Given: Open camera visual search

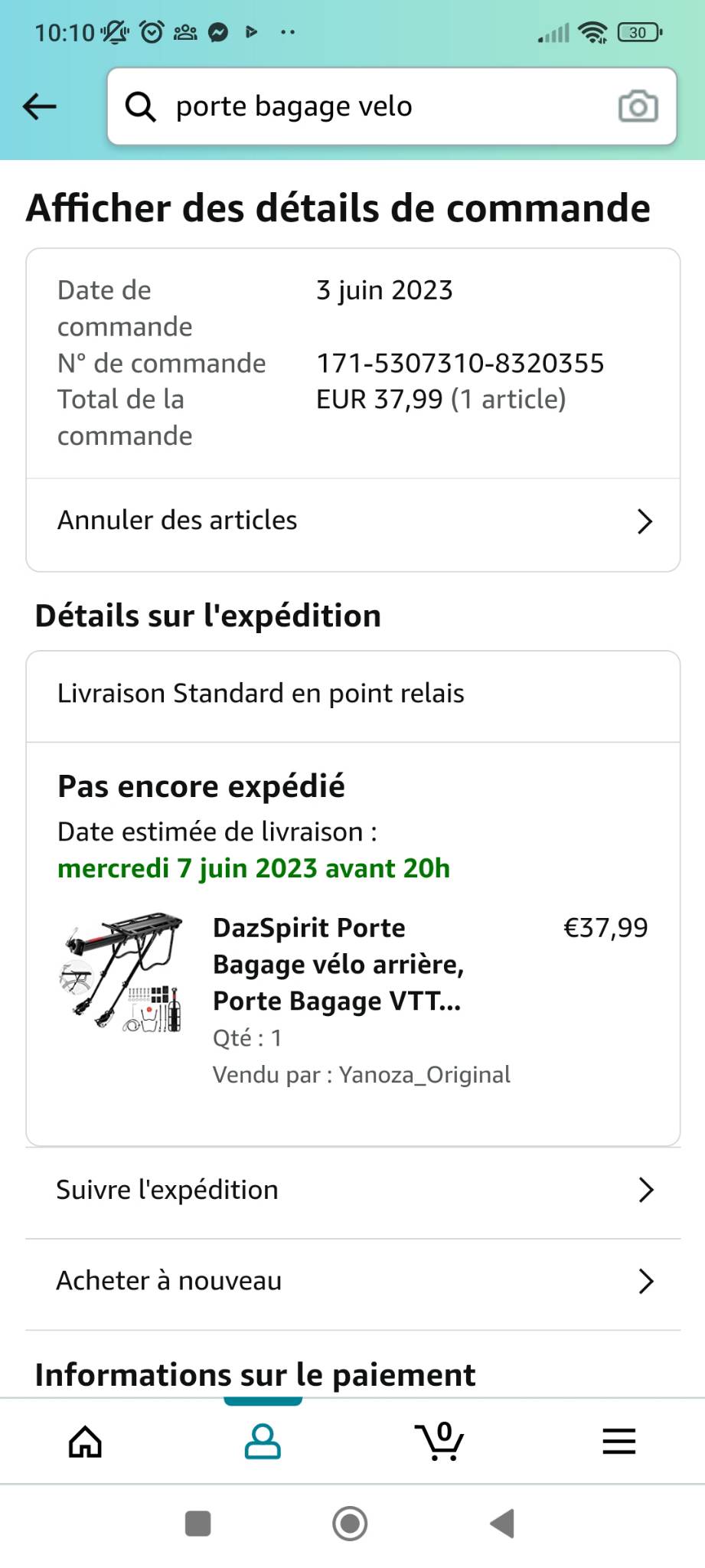Looking at the screenshot, I should pyautogui.click(x=638, y=106).
